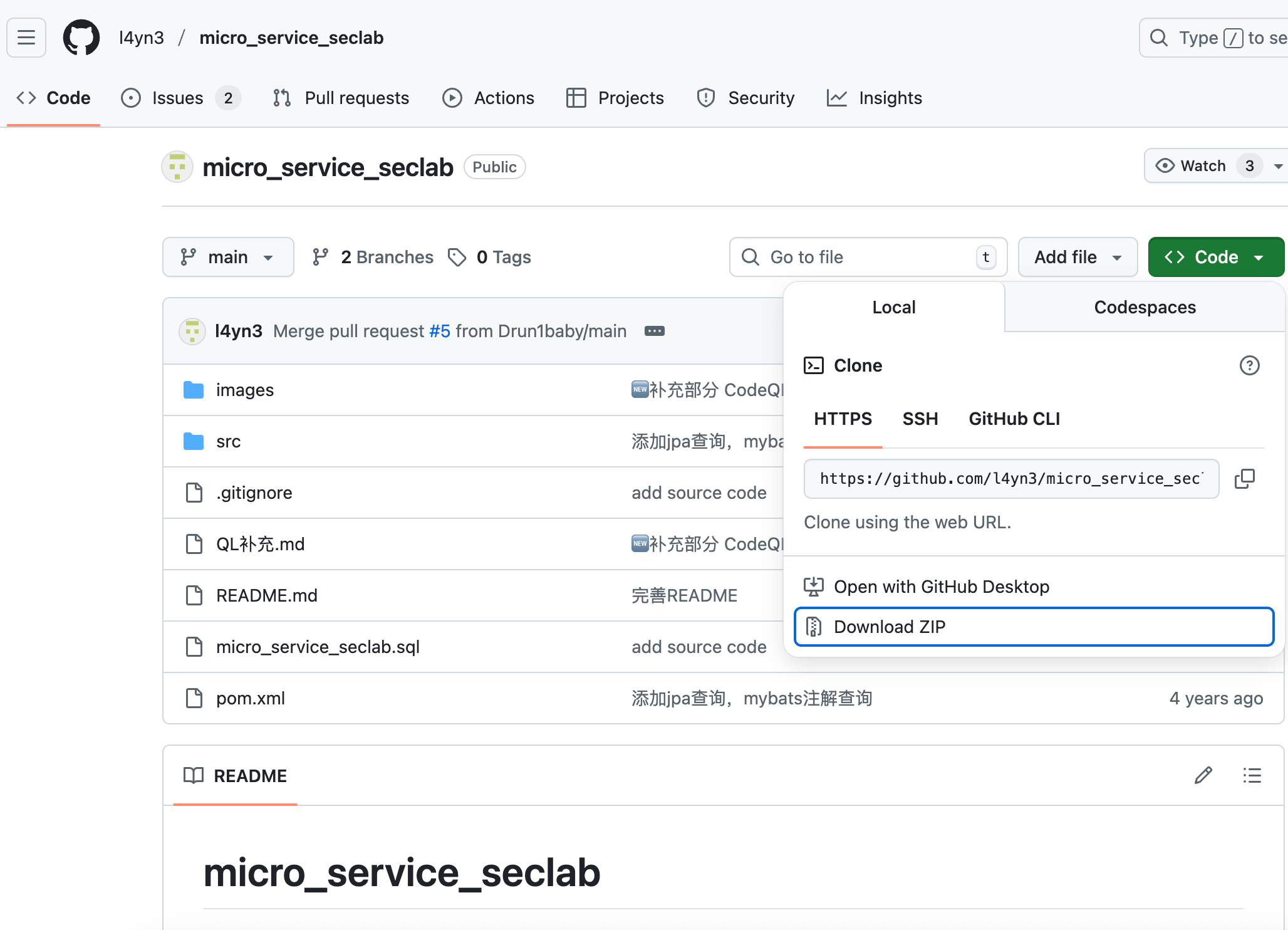Click the '4 years ago' timestamp for pom.xml

point(1216,698)
